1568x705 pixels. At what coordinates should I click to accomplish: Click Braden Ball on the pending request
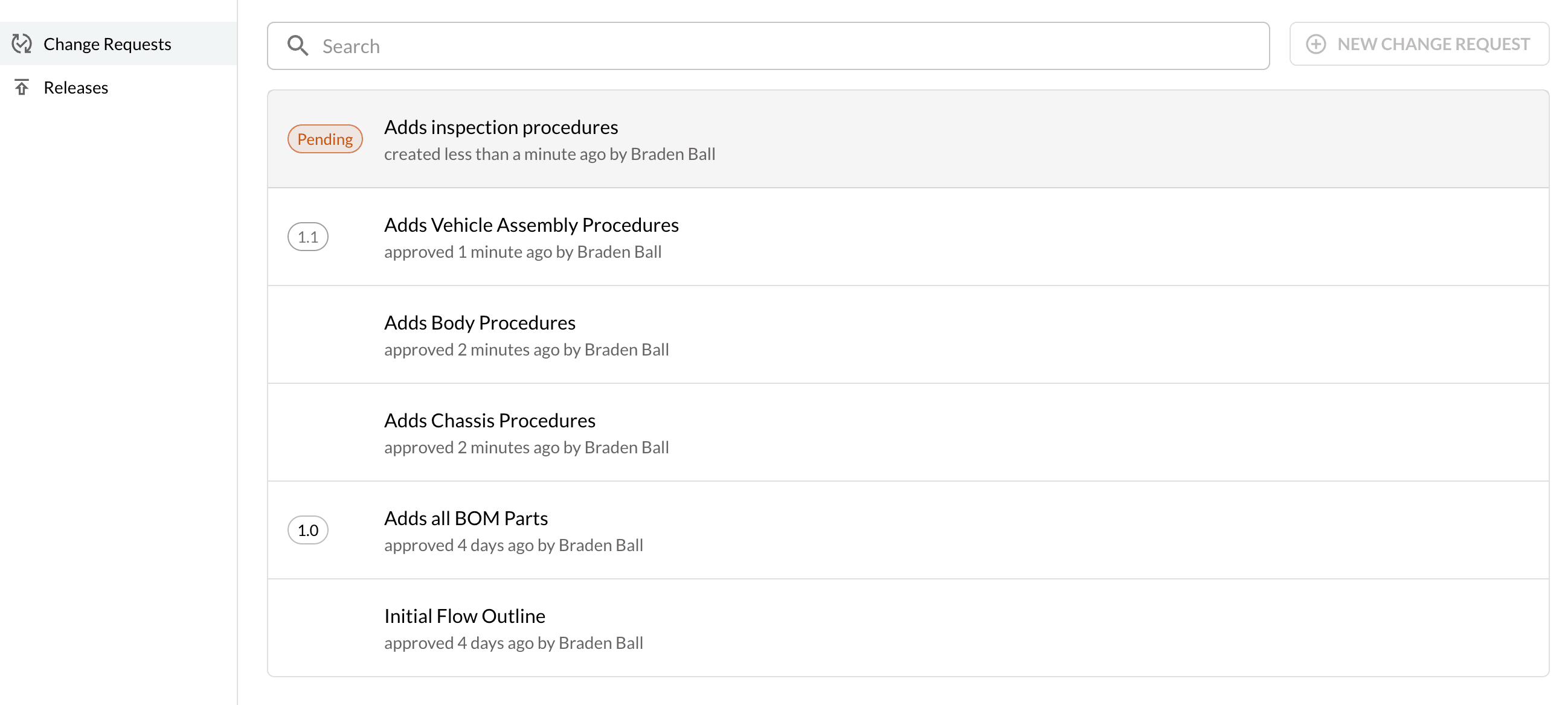(672, 154)
